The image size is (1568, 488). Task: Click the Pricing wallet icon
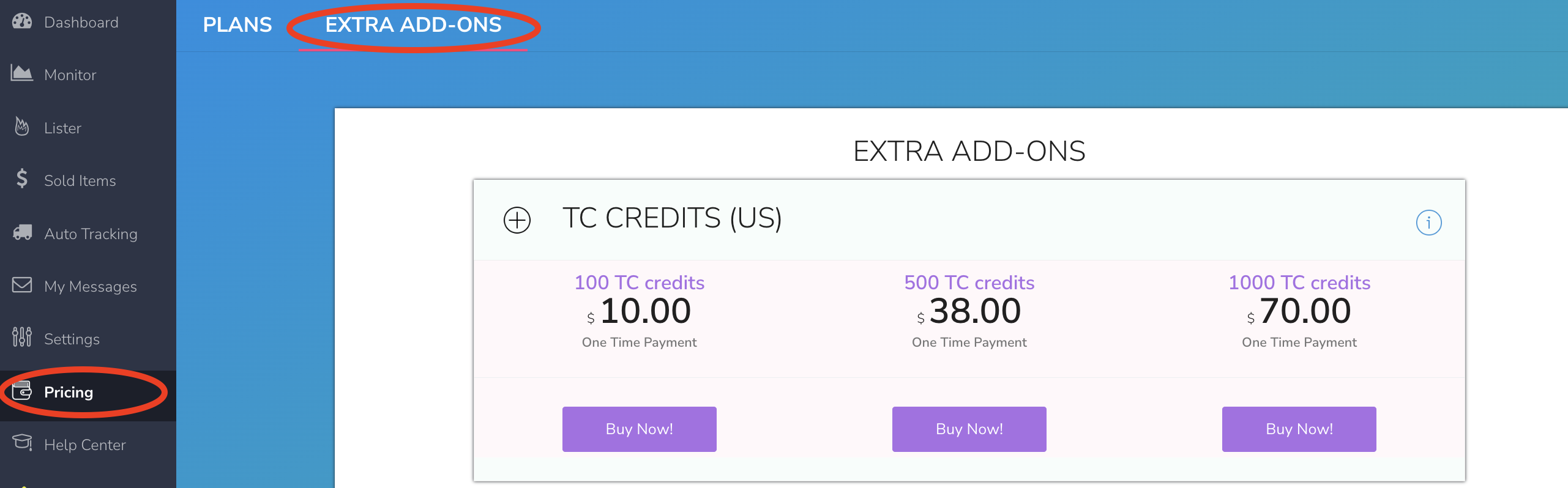pyautogui.click(x=22, y=391)
